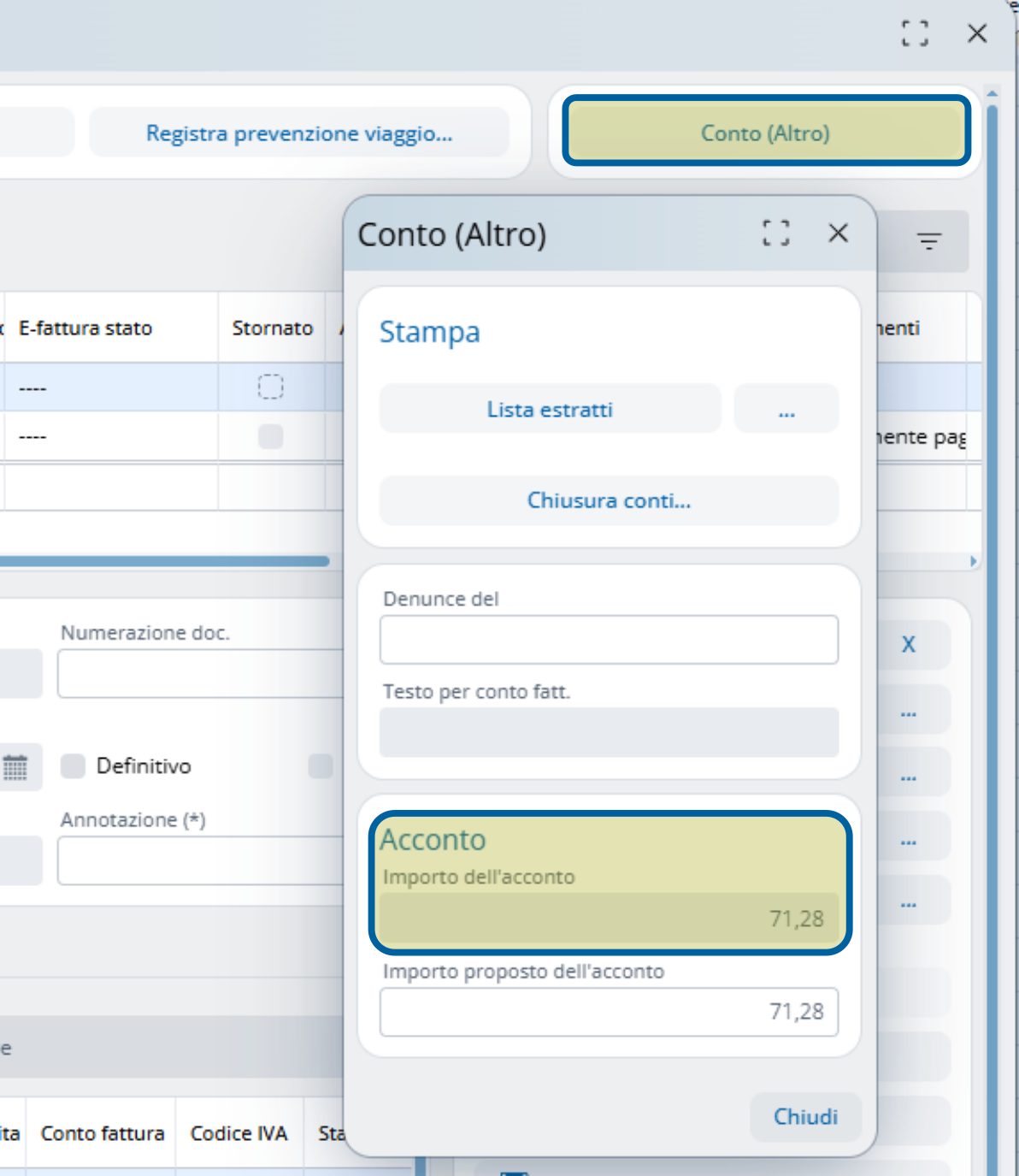
Task: Click the table's scroll-right arrow
Action: click(x=973, y=562)
